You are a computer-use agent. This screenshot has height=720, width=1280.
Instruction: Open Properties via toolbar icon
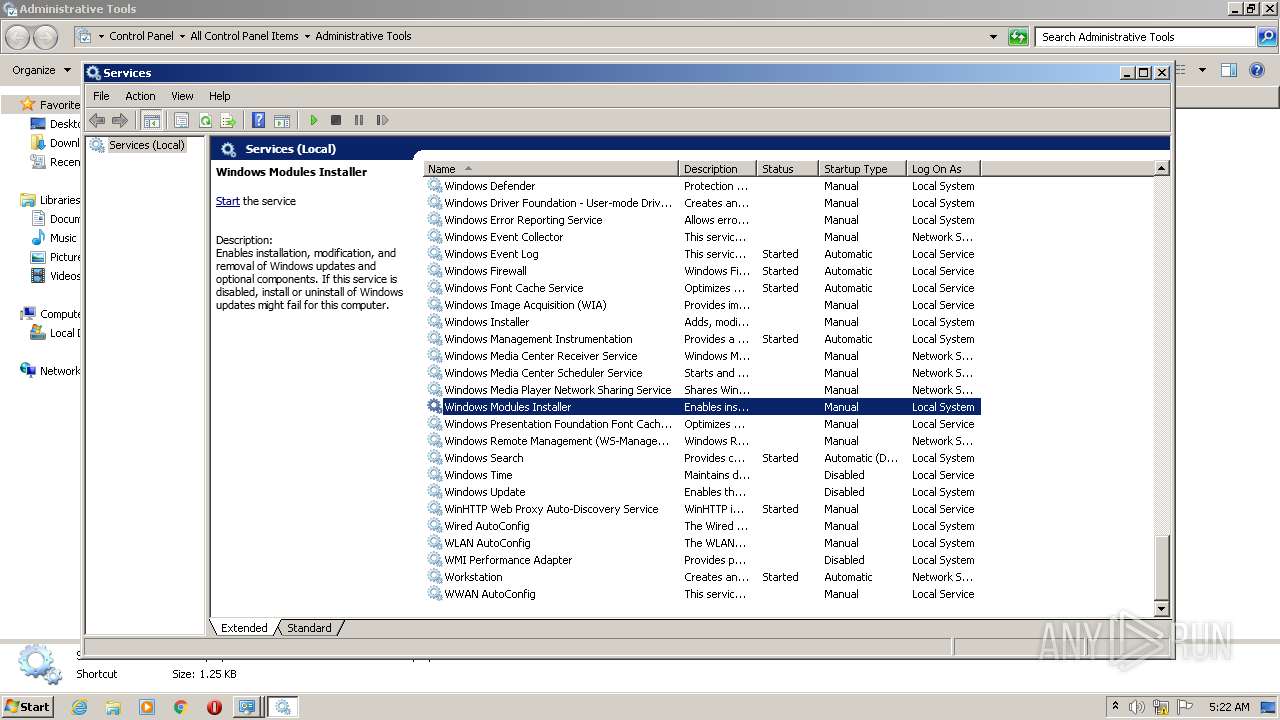181,120
